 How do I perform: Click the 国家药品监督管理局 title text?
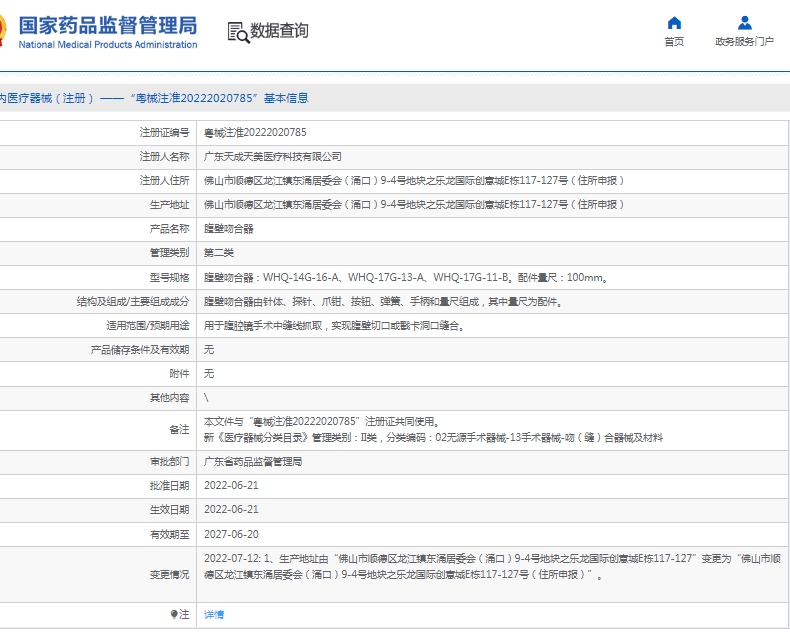coord(108,25)
